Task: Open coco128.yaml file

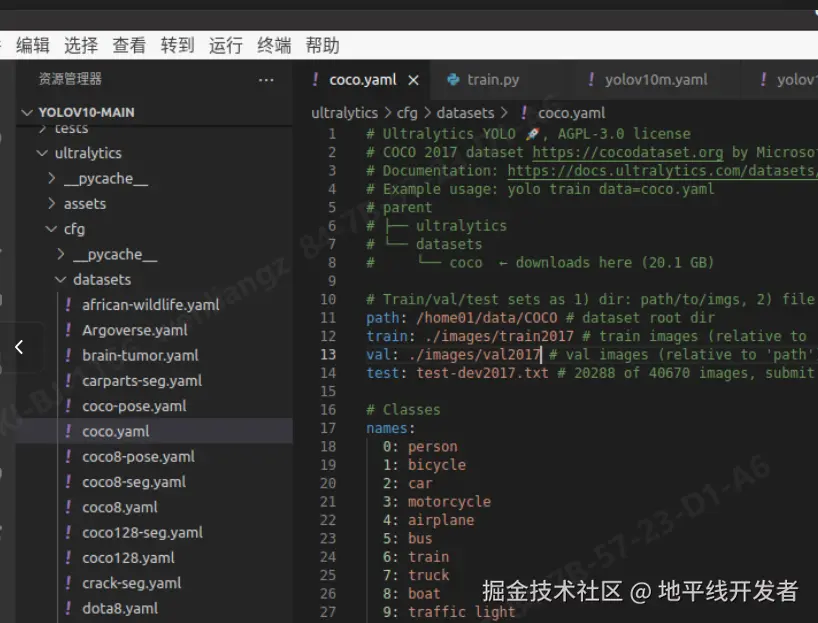Action: click(x=128, y=558)
